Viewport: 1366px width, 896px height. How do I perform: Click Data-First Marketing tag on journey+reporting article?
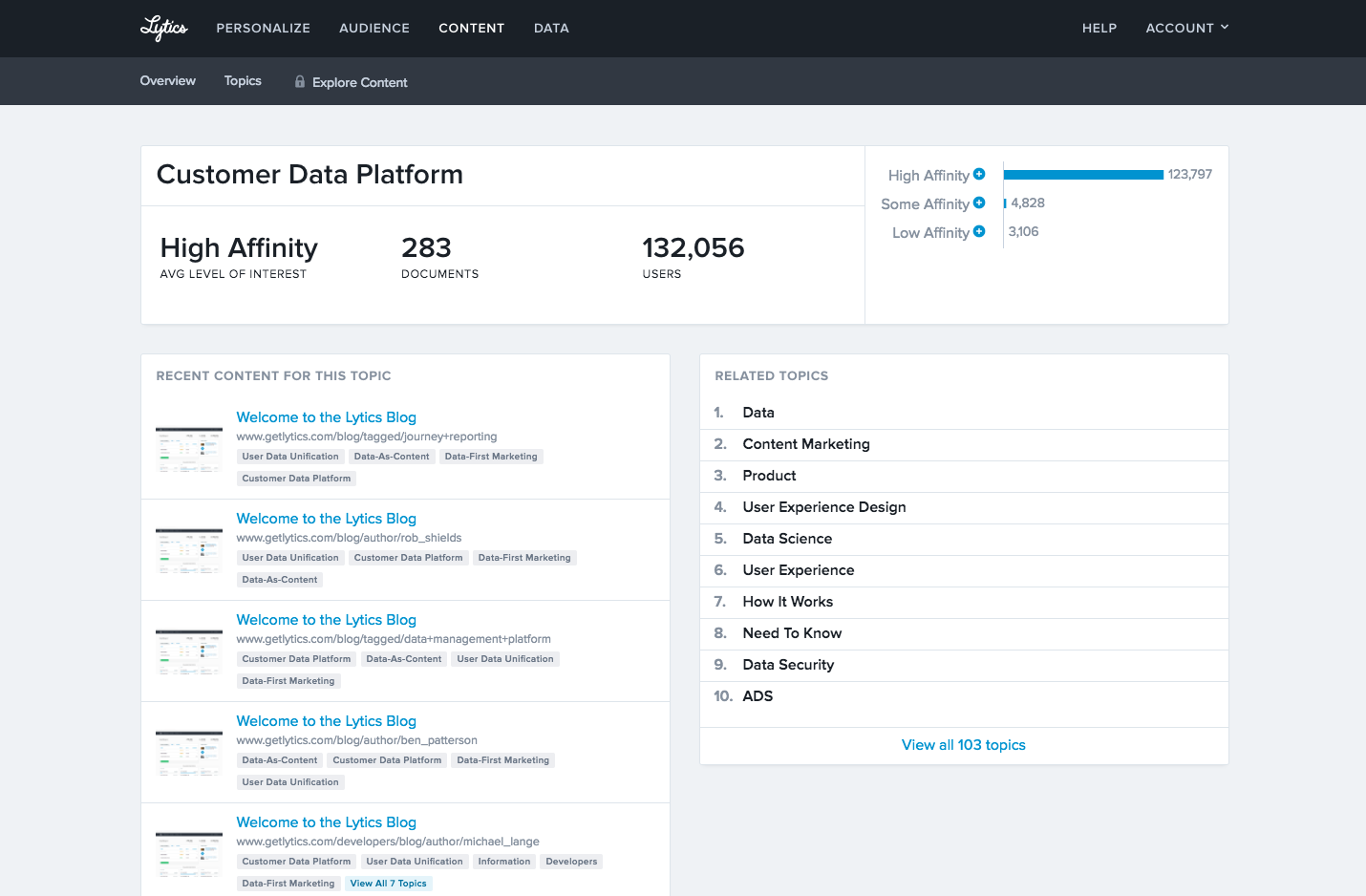pyautogui.click(x=491, y=457)
